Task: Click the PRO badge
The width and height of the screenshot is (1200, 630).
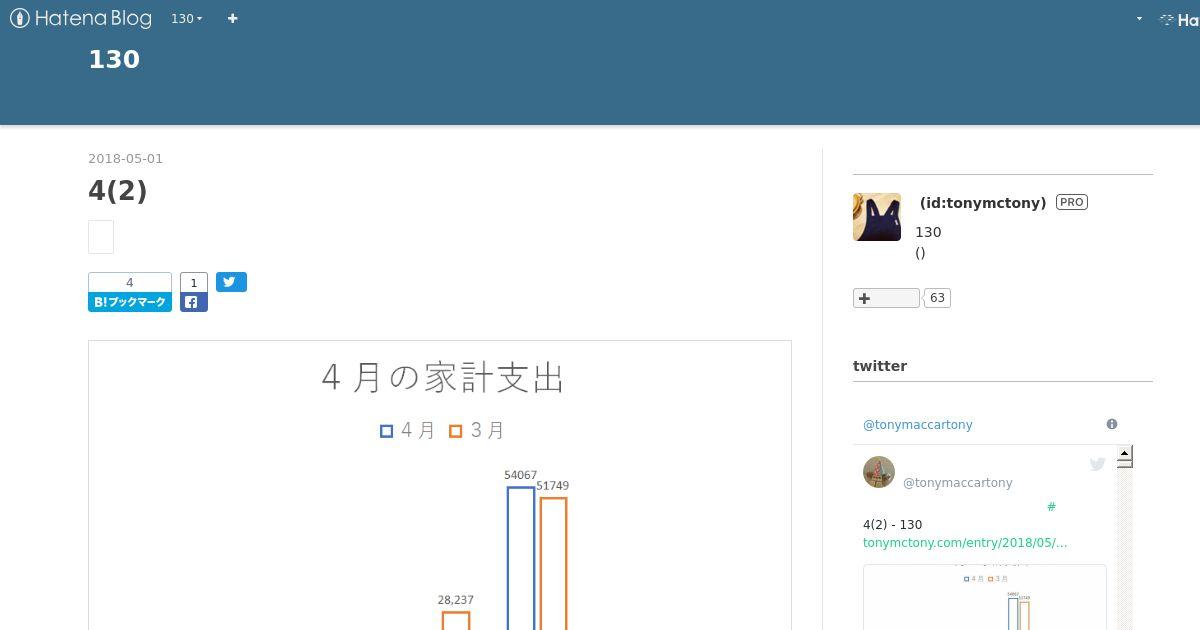Action: click(1072, 202)
